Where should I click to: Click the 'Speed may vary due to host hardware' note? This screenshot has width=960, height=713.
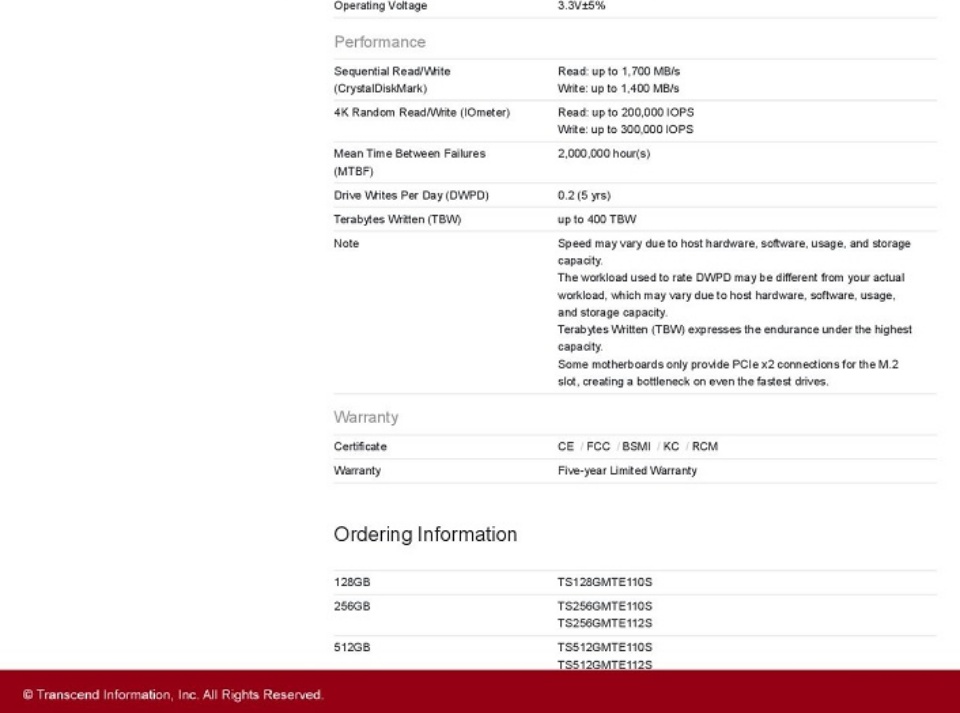click(x=734, y=252)
